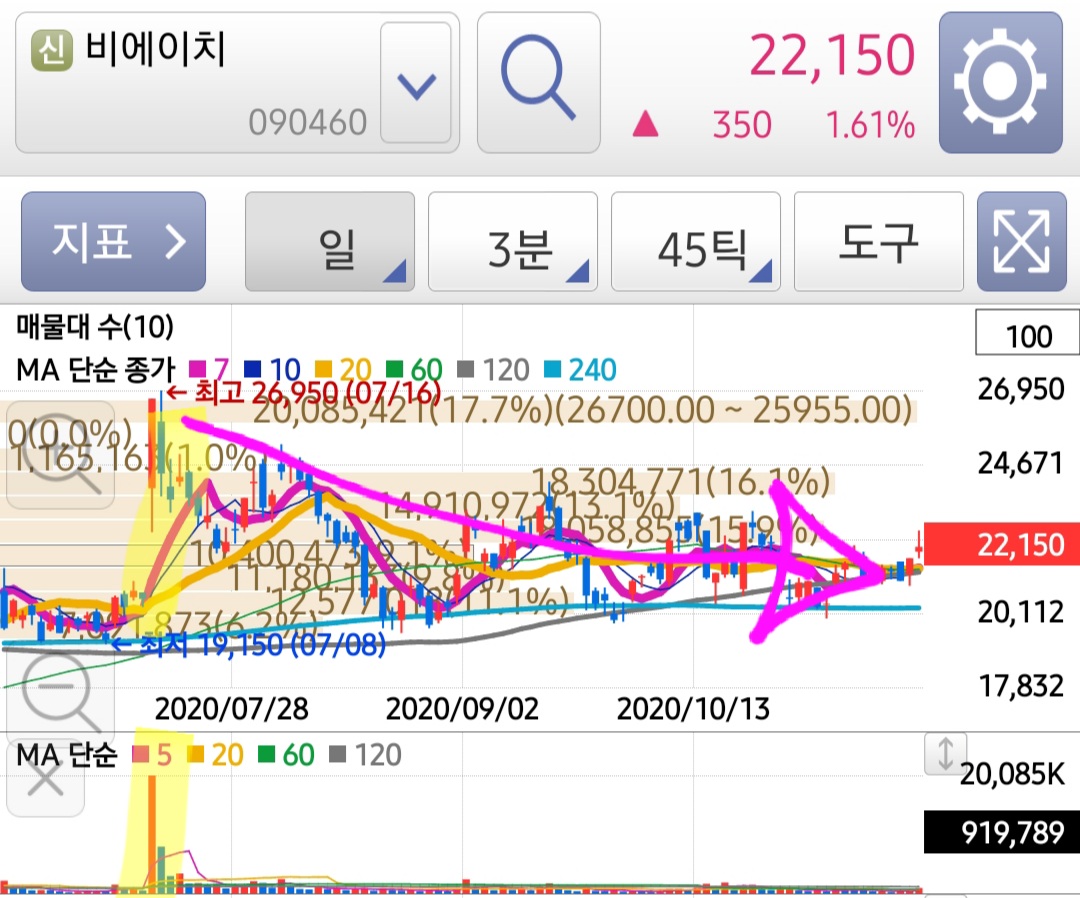
Task: Click the 100 candle count box
Action: pos(1028,333)
